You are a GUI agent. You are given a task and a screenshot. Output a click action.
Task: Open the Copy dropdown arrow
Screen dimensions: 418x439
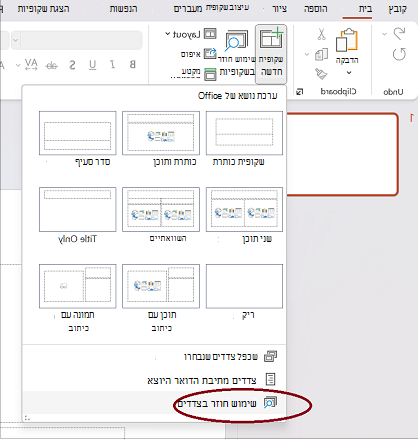307,54
